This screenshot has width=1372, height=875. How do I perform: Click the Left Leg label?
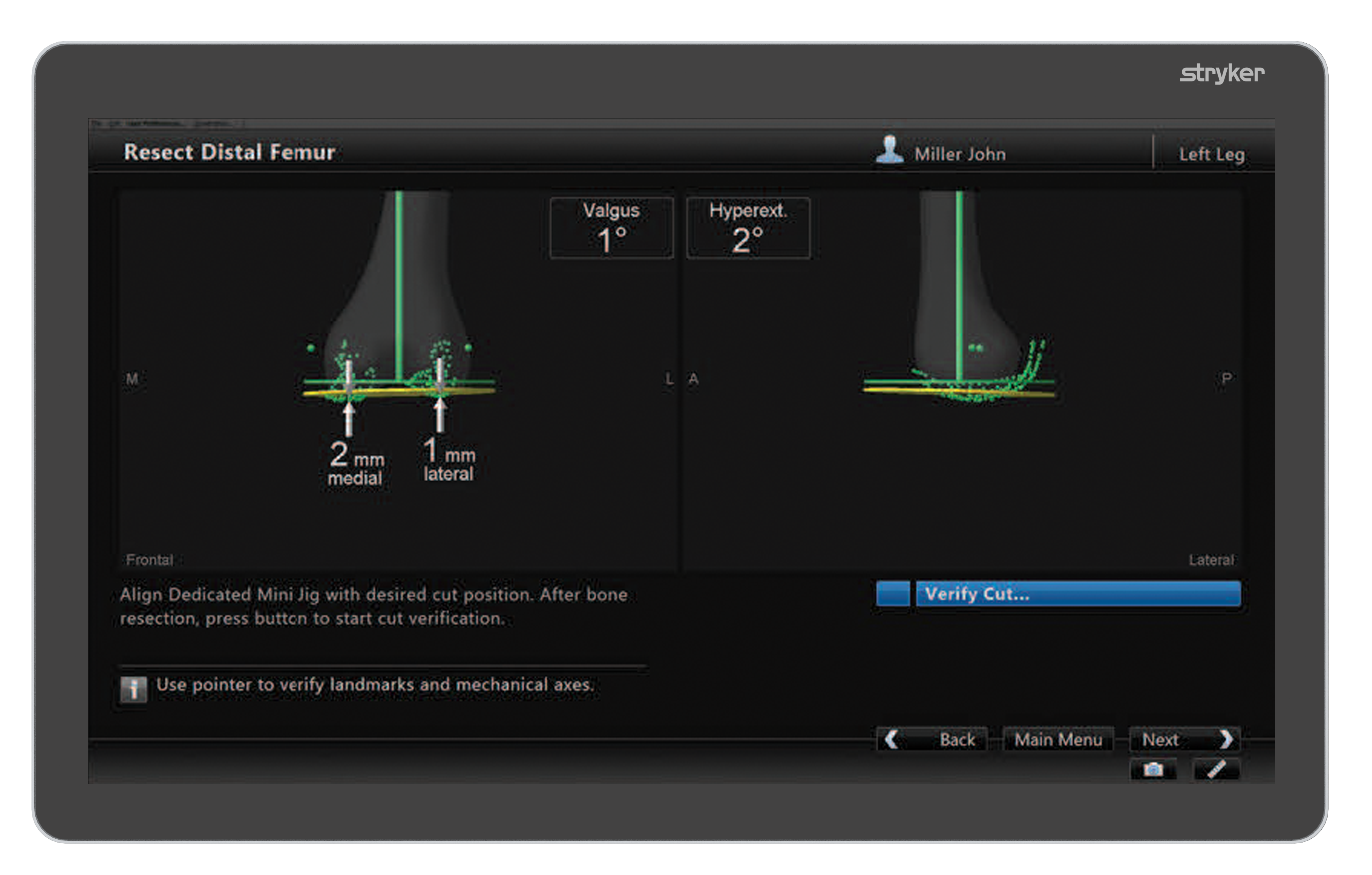1211,154
